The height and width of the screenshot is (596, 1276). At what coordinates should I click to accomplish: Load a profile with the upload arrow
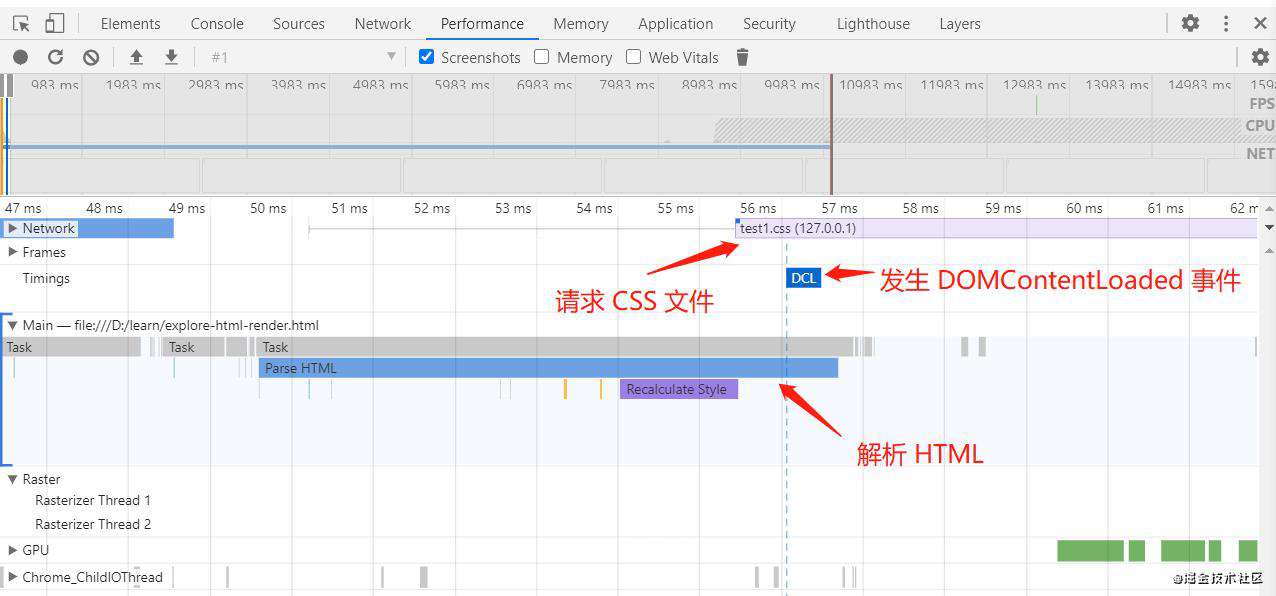click(136, 57)
